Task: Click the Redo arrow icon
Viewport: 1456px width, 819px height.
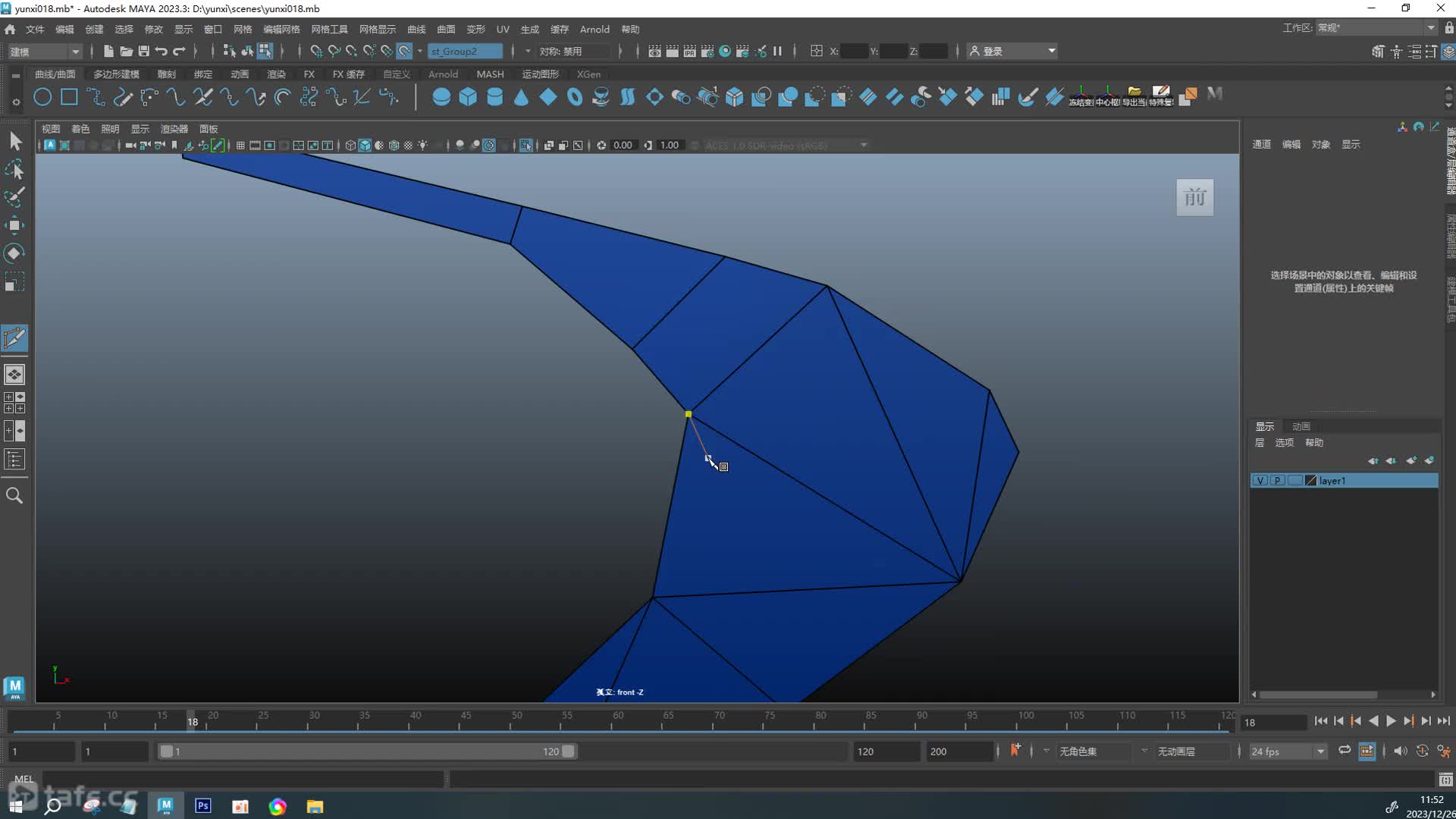Action: tap(179, 51)
